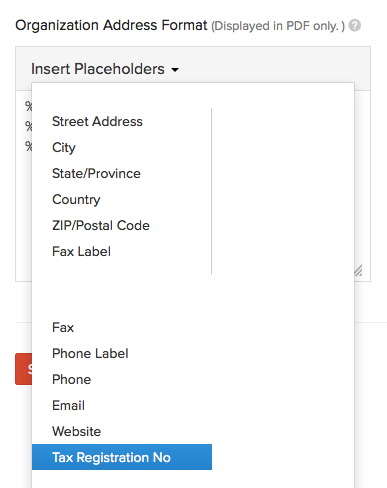Click the Organization Address Format heading

pyautogui.click(x=111, y=25)
